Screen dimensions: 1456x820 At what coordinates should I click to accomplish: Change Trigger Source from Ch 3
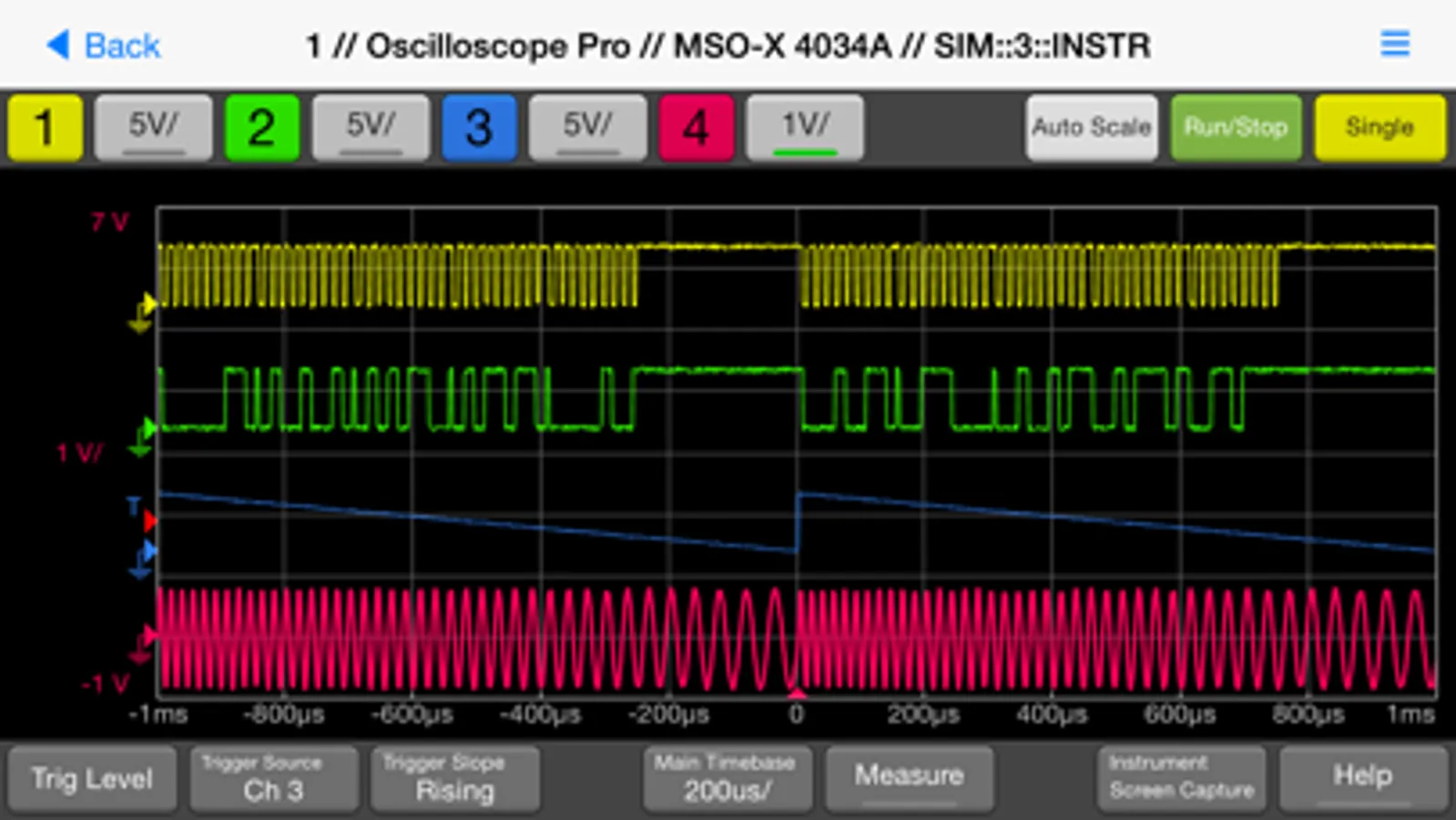273,779
